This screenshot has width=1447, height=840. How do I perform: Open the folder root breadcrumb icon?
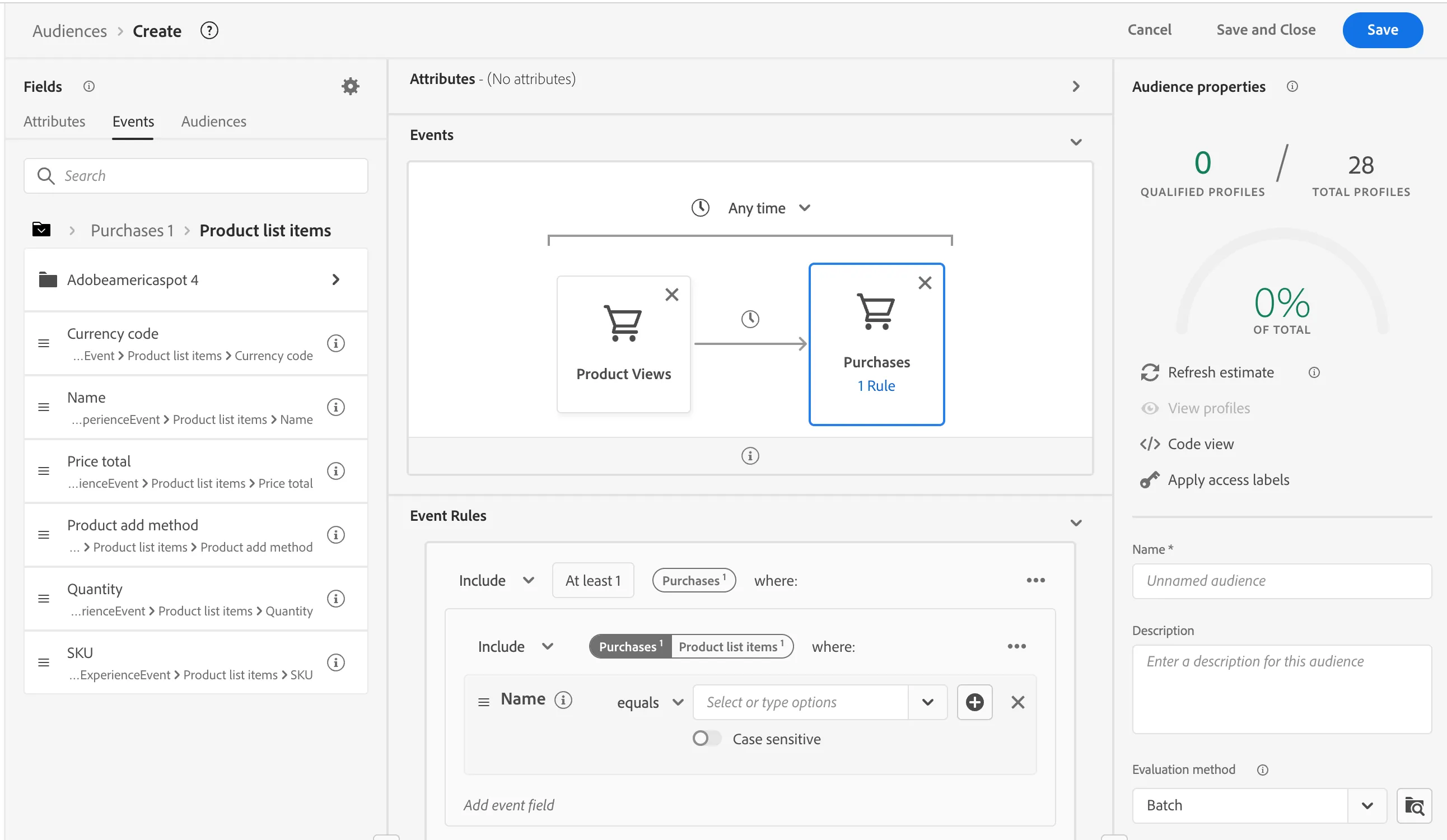click(41, 230)
